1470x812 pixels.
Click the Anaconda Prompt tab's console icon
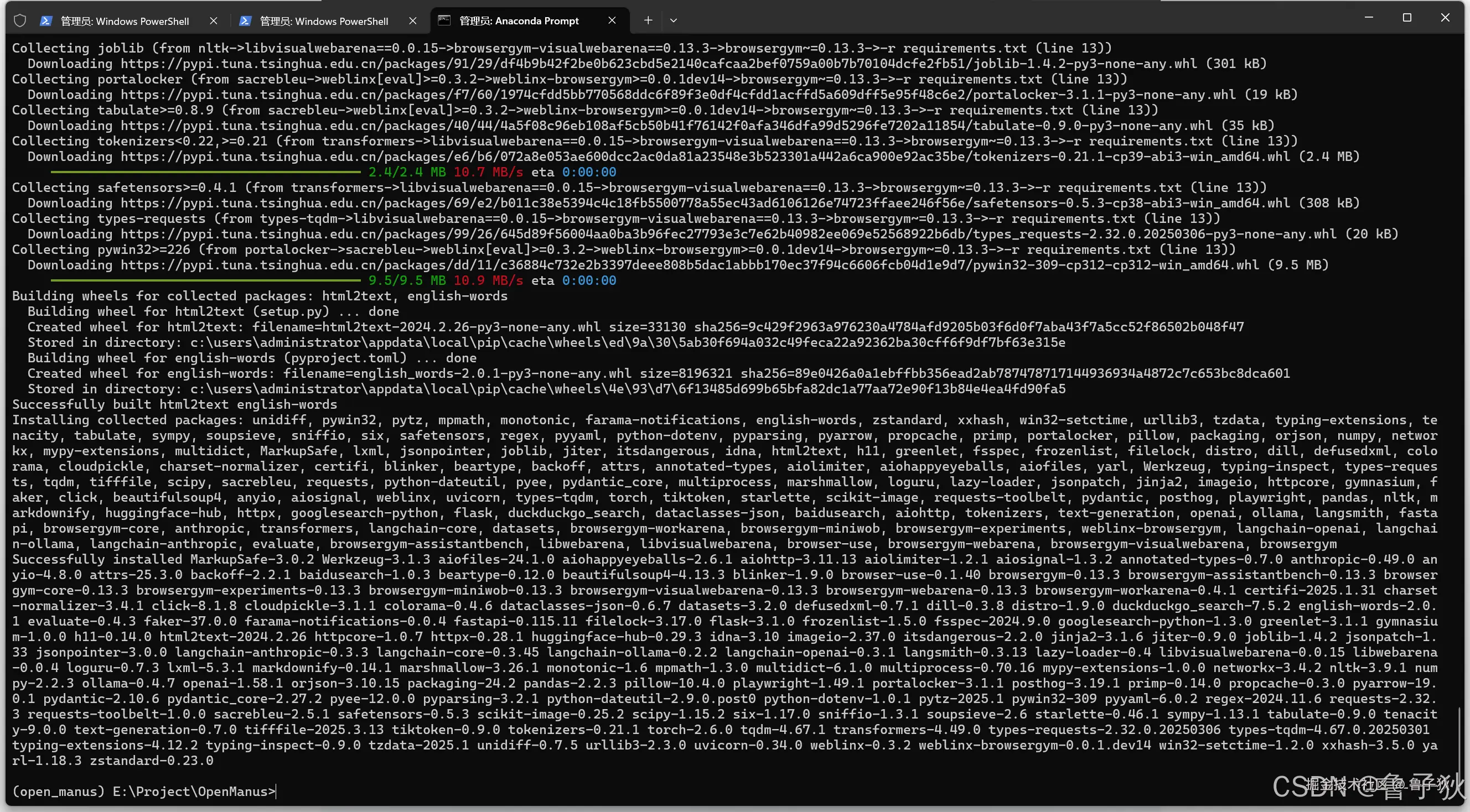[x=444, y=20]
